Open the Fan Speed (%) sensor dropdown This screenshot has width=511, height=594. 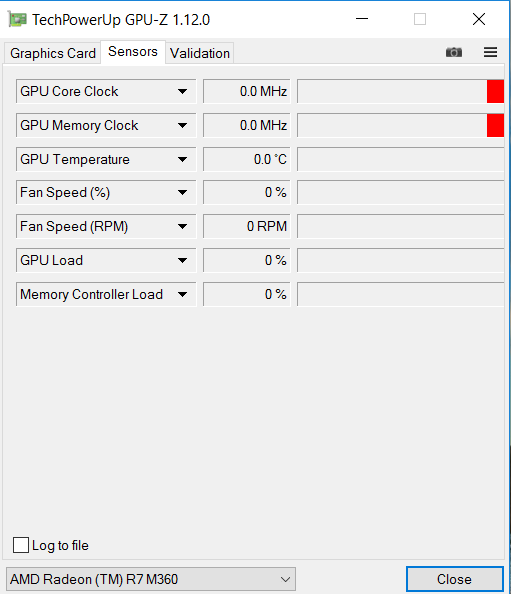(x=106, y=192)
